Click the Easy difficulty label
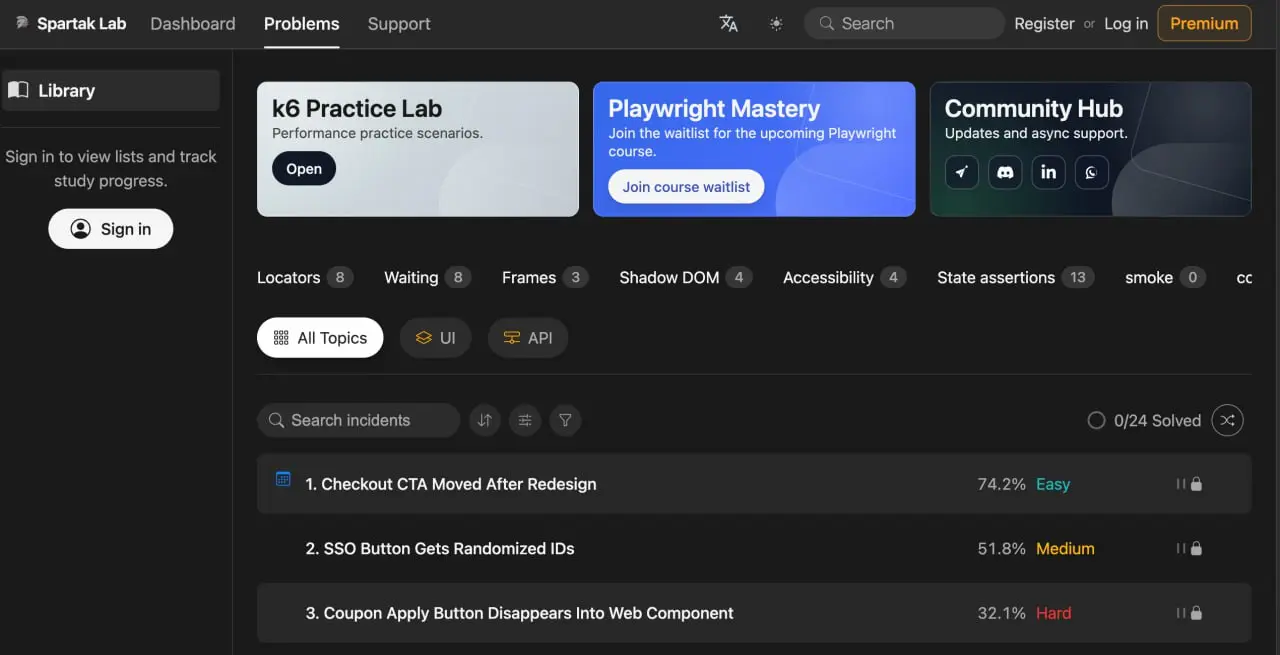The height and width of the screenshot is (655, 1280). (1053, 484)
